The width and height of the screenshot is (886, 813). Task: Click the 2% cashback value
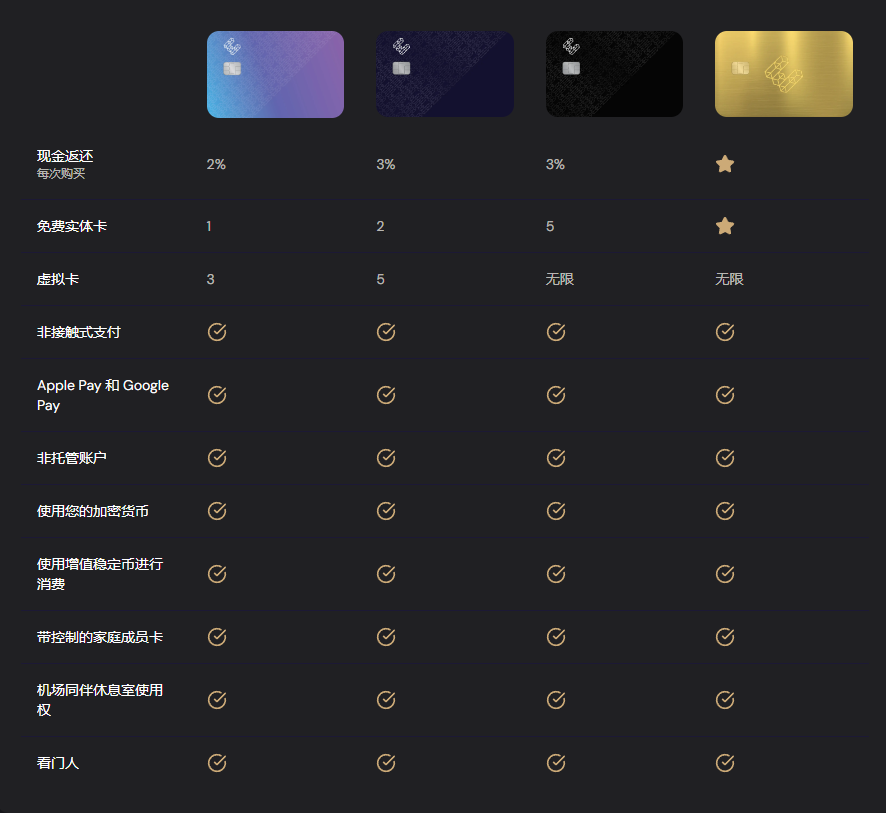pyautogui.click(x=216, y=164)
